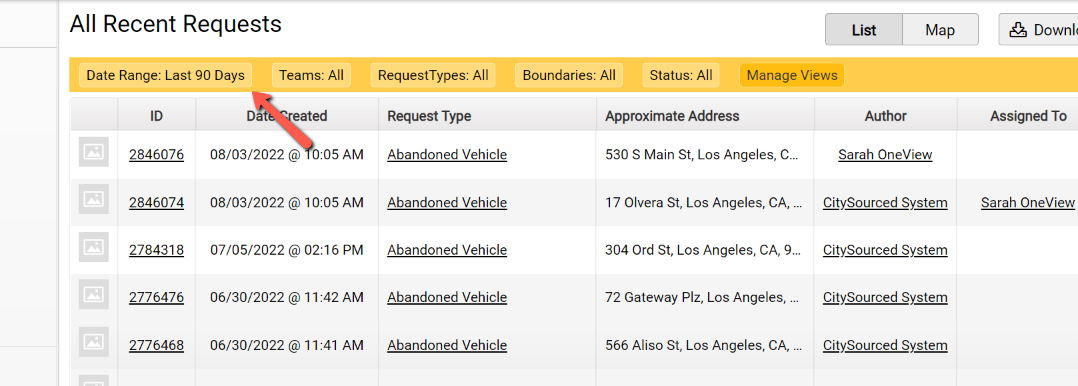Screen dimensions: 1078x386
Task: Open the Date Range: Last 90 Days filter
Action: click(x=166, y=75)
